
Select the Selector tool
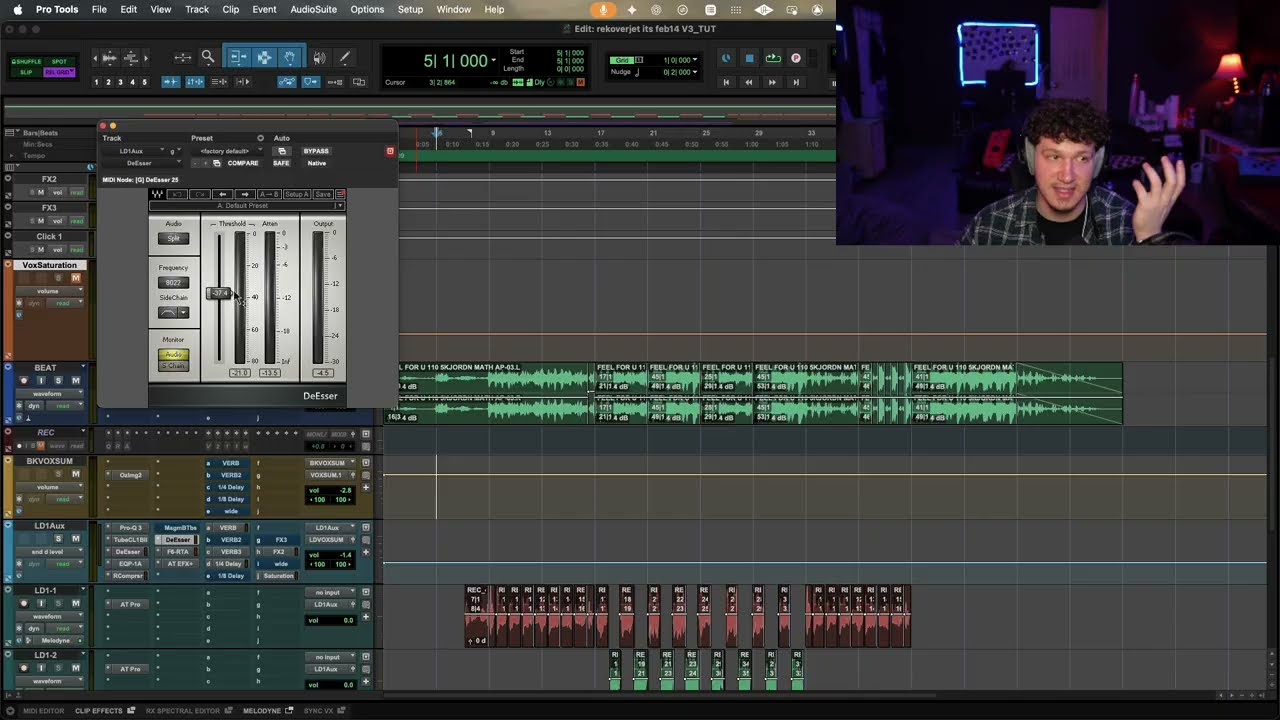264,58
